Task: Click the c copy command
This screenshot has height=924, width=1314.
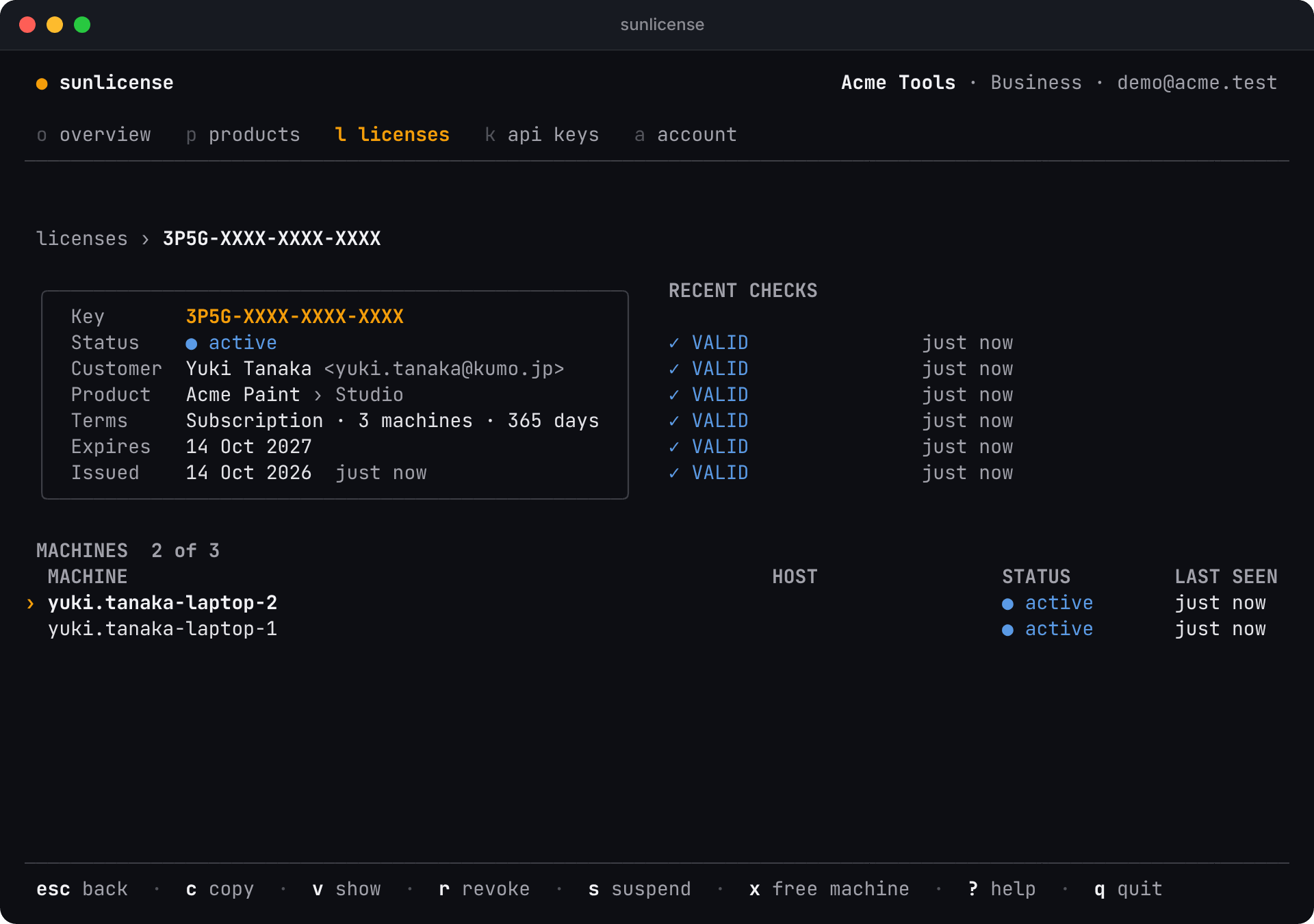Action: (x=220, y=889)
